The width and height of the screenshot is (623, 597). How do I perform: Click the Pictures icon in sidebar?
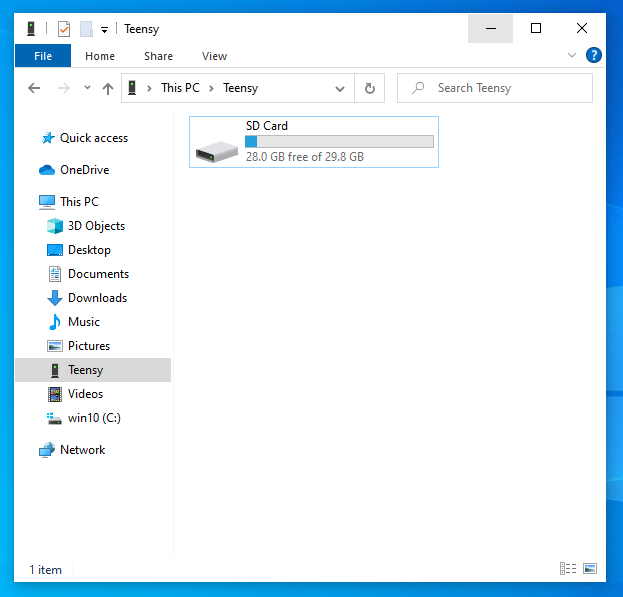pos(55,346)
